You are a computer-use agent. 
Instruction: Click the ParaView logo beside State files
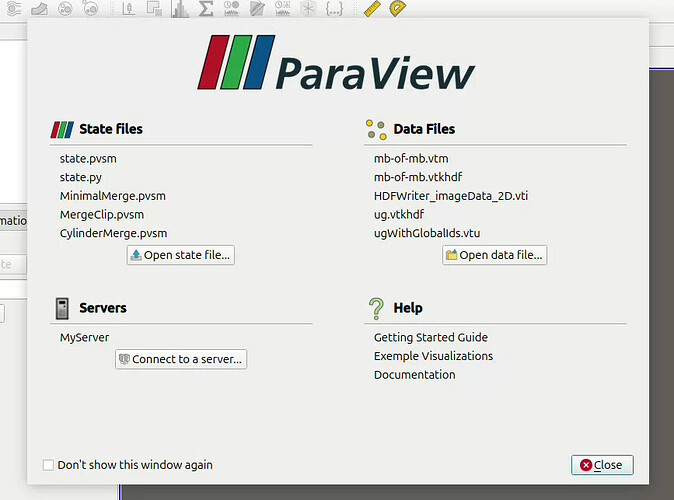62,129
